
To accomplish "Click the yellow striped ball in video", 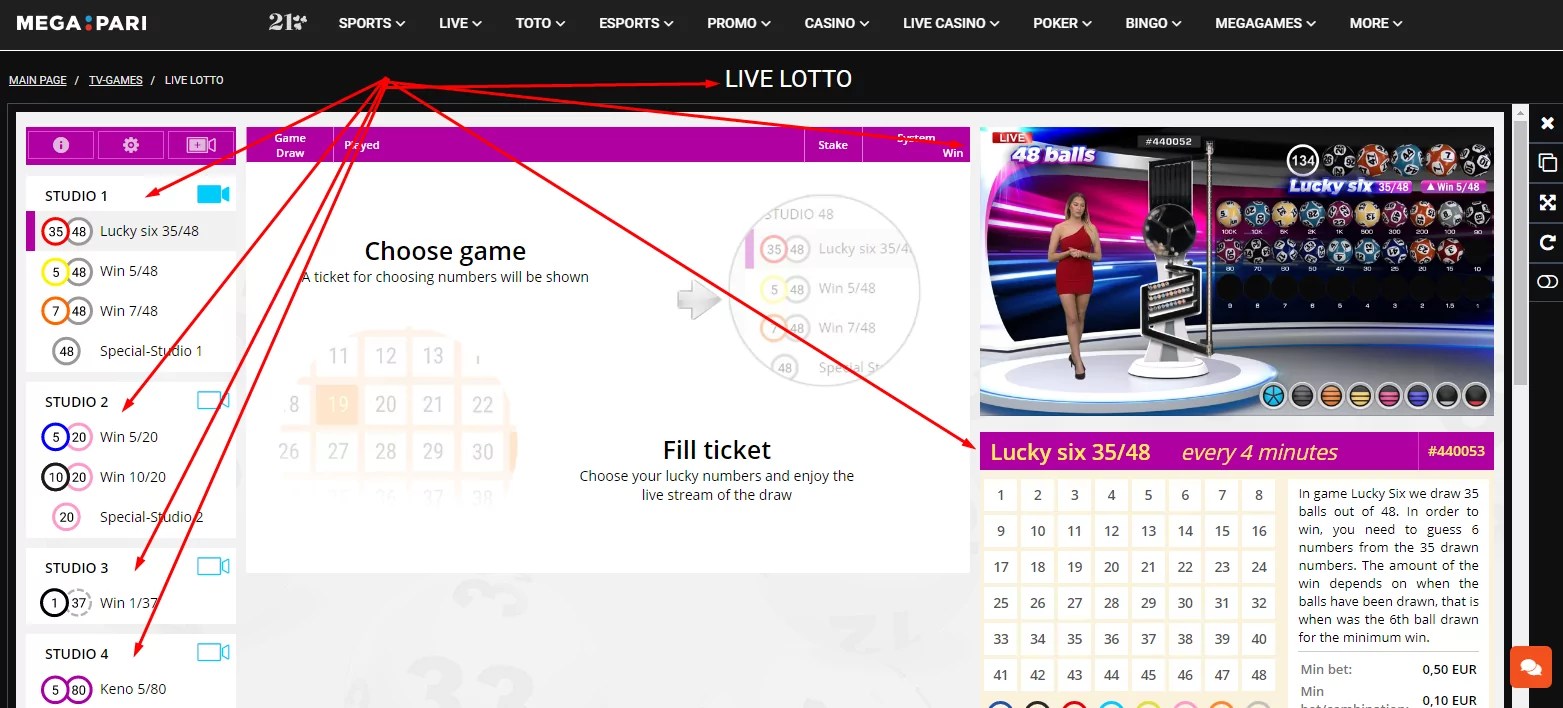I will tap(1360, 396).
